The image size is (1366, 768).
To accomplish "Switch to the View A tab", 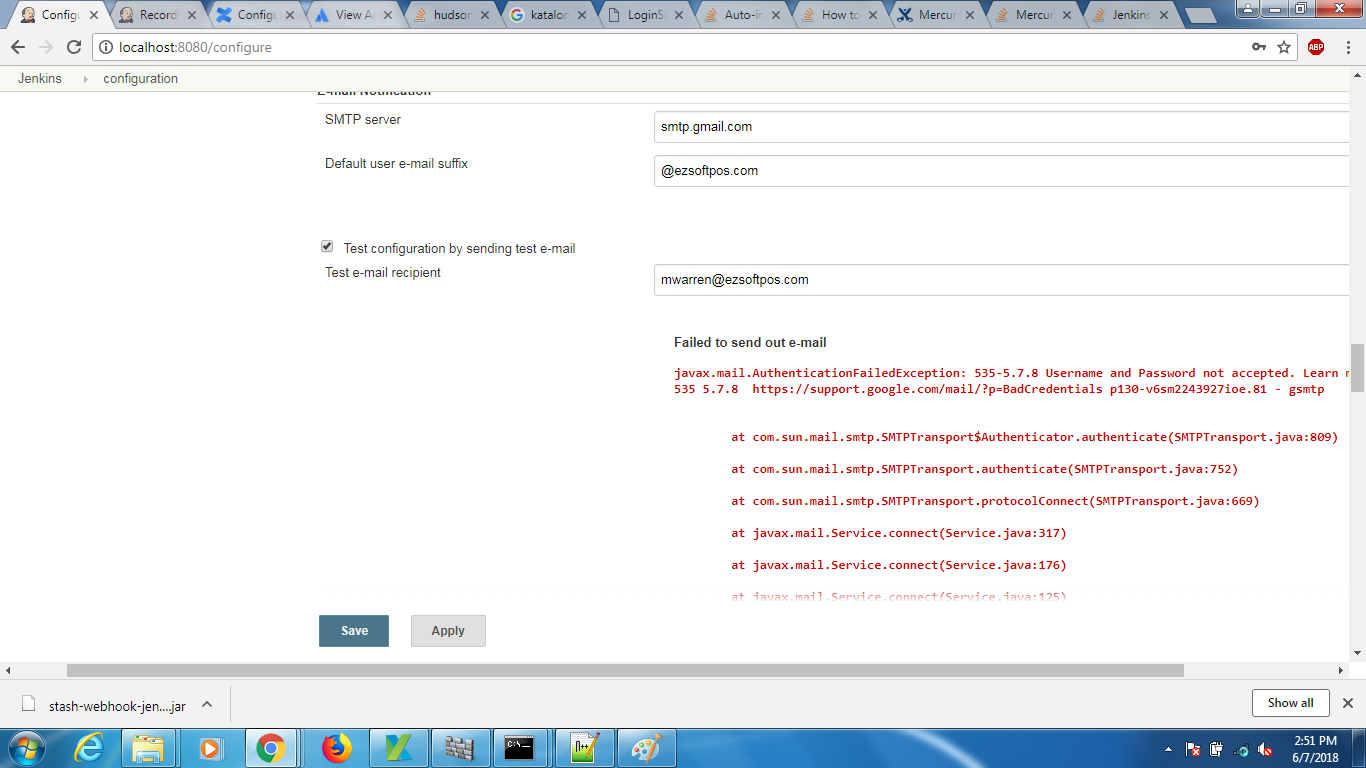I will (x=353, y=15).
